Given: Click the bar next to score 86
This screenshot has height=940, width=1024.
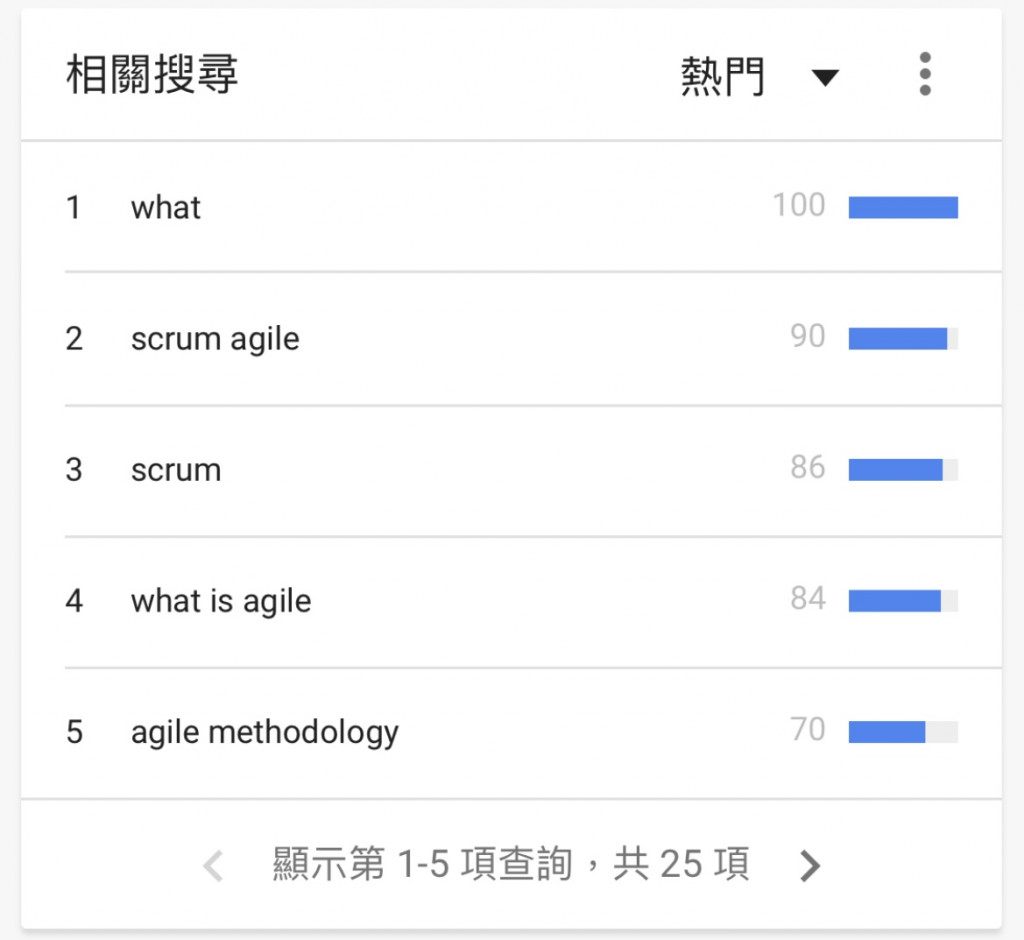Looking at the screenshot, I should (x=903, y=470).
